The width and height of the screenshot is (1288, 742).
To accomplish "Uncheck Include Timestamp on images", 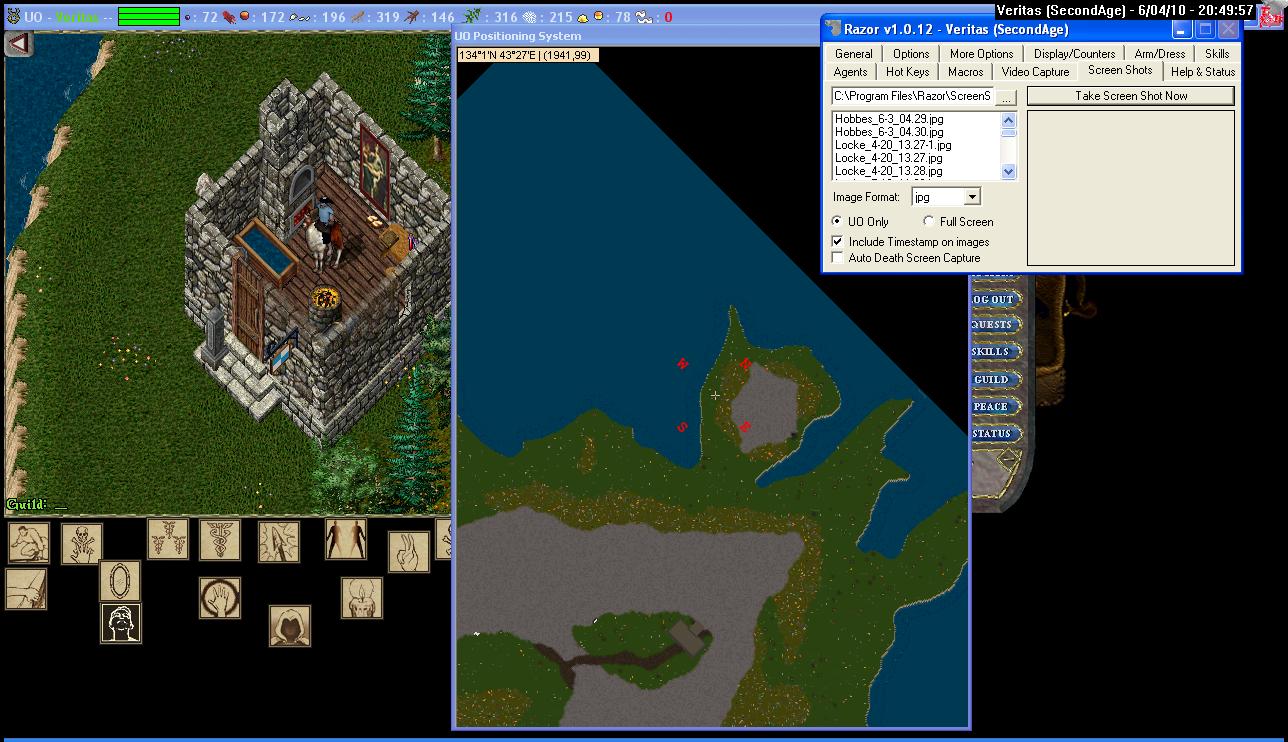I will 838,242.
